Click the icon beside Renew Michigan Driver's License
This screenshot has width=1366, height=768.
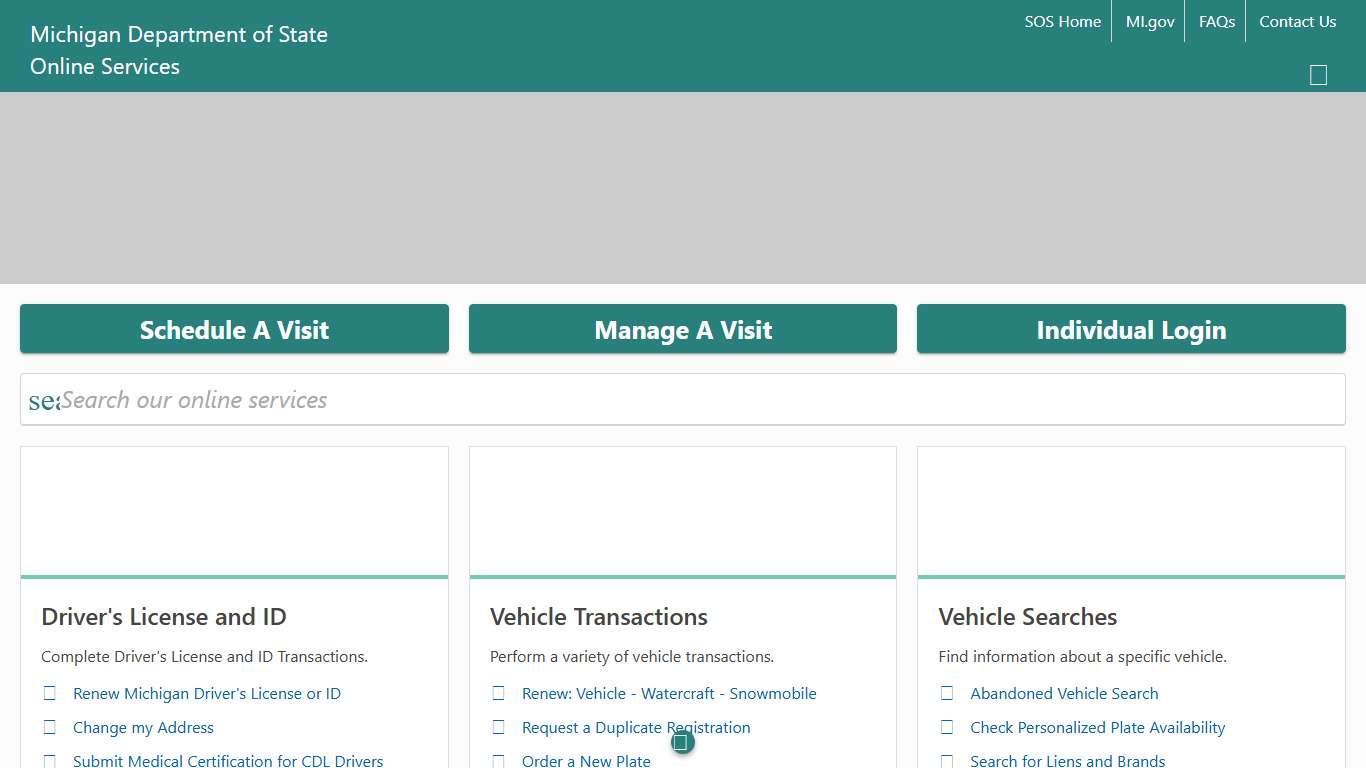(x=50, y=693)
